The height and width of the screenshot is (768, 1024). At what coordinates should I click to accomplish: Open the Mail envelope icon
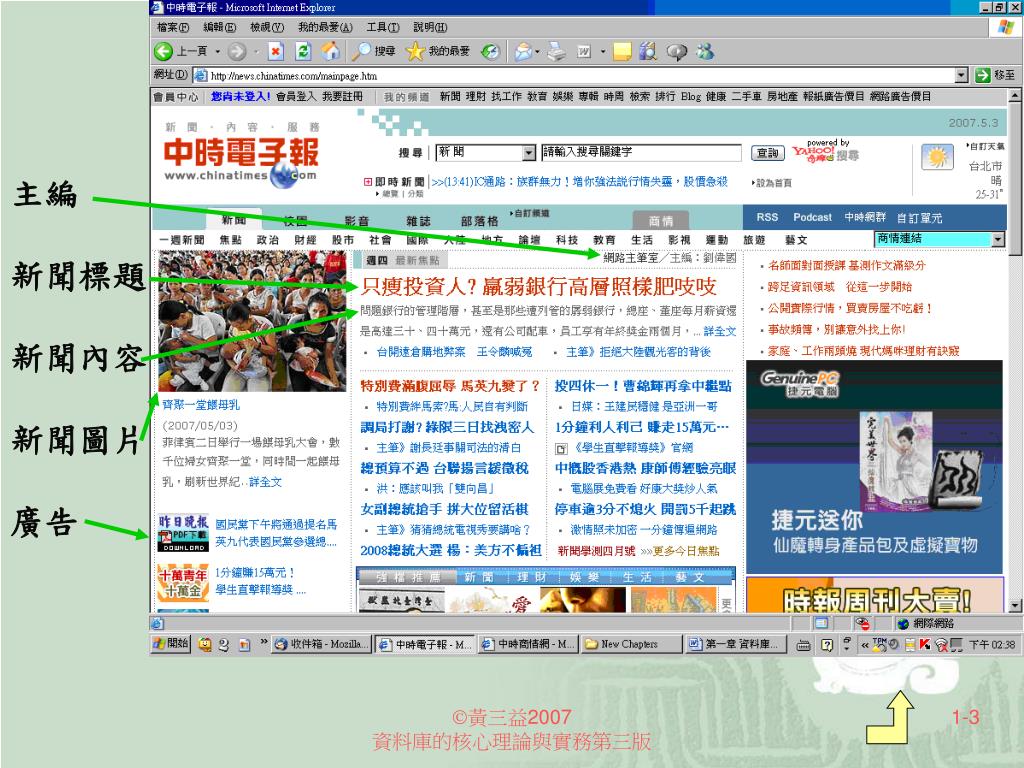click(524, 52)
